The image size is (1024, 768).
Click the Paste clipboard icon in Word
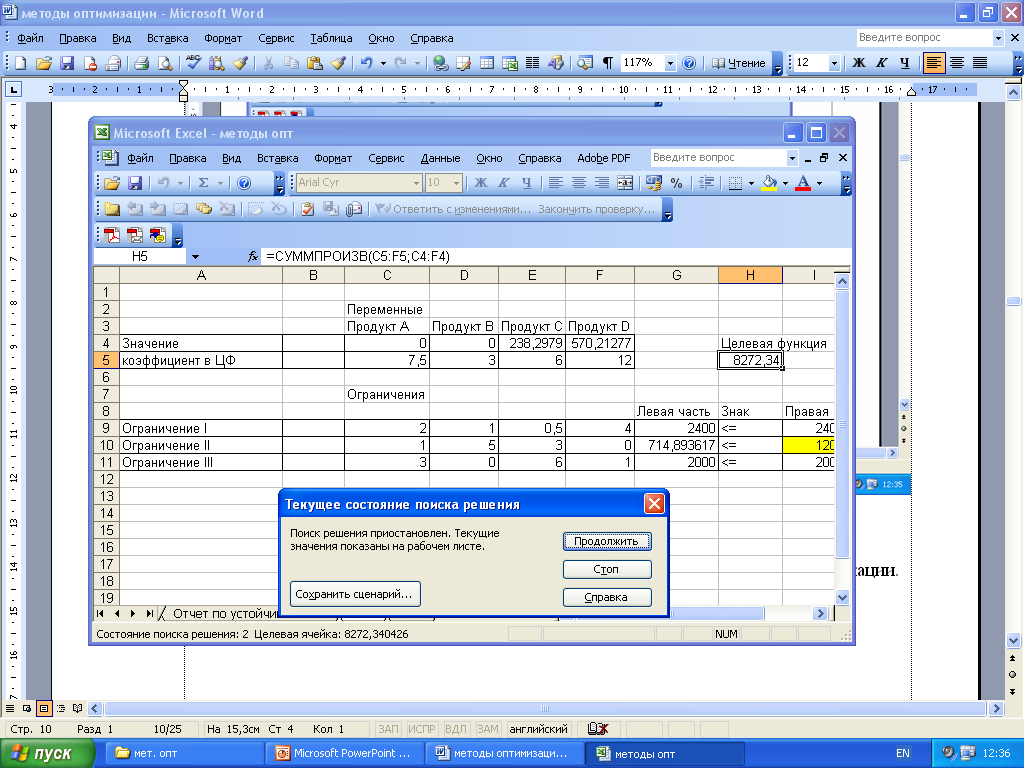pos(315,63)
